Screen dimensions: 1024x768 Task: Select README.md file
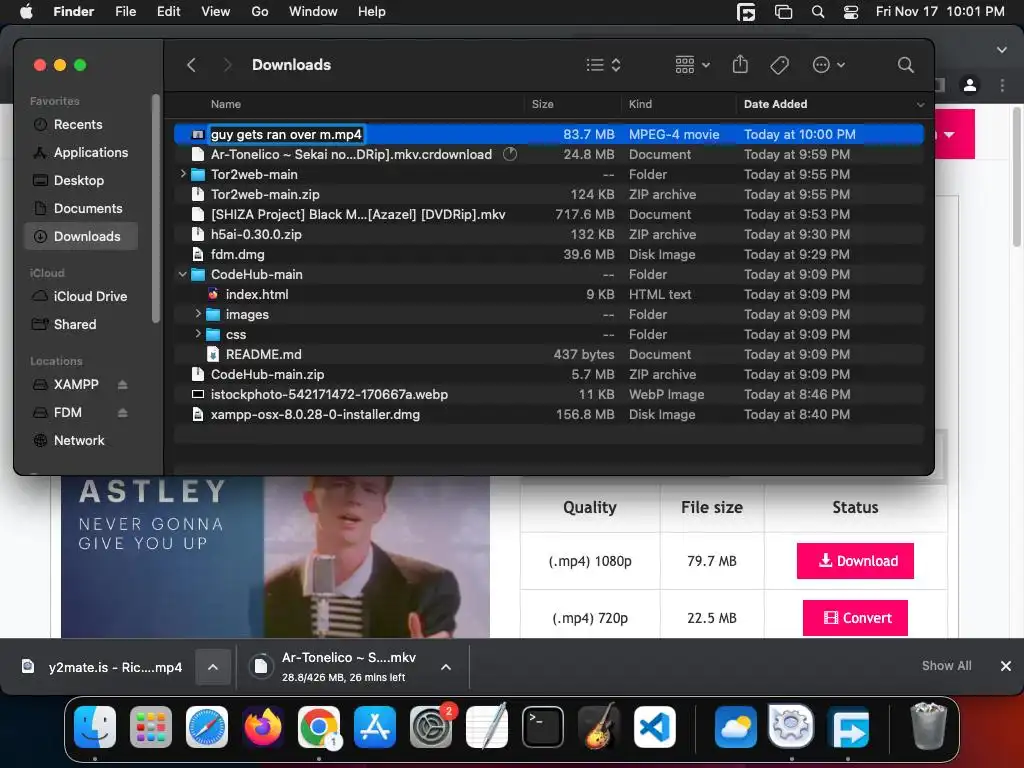pos(549,355)
